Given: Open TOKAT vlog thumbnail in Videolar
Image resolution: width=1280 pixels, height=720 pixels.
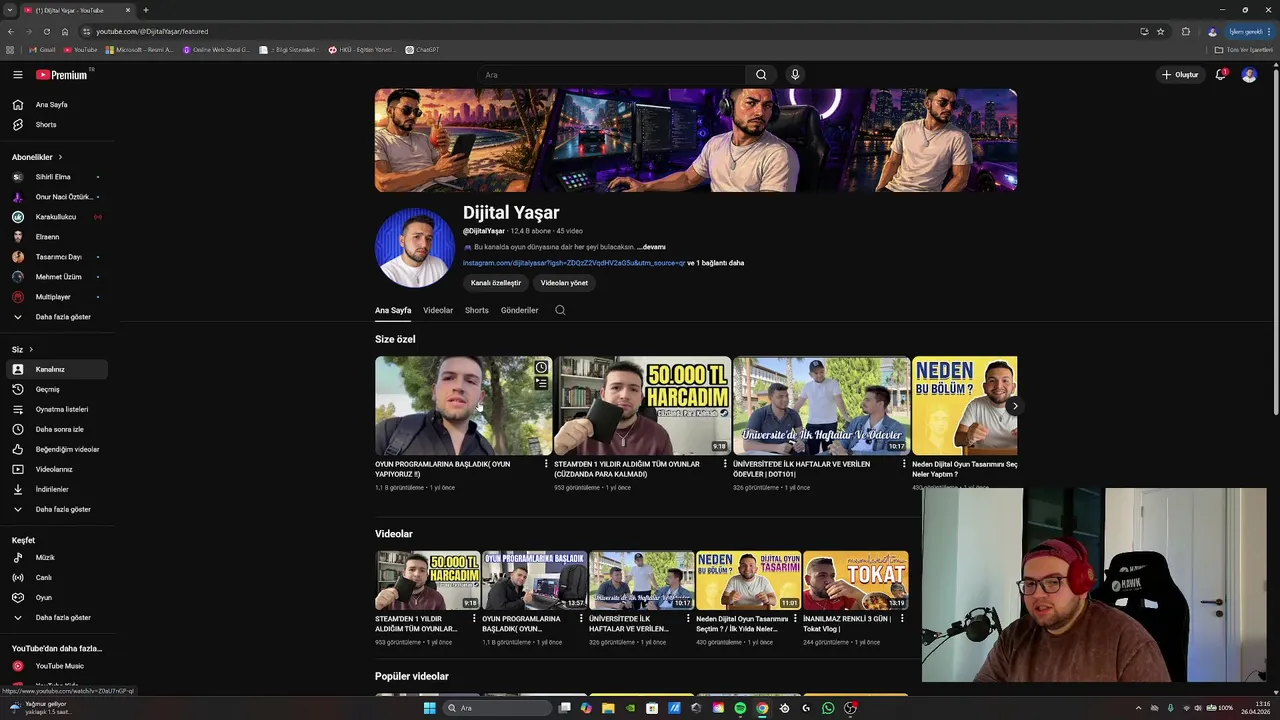Looking at the screenshot, I should click(856, 580).
